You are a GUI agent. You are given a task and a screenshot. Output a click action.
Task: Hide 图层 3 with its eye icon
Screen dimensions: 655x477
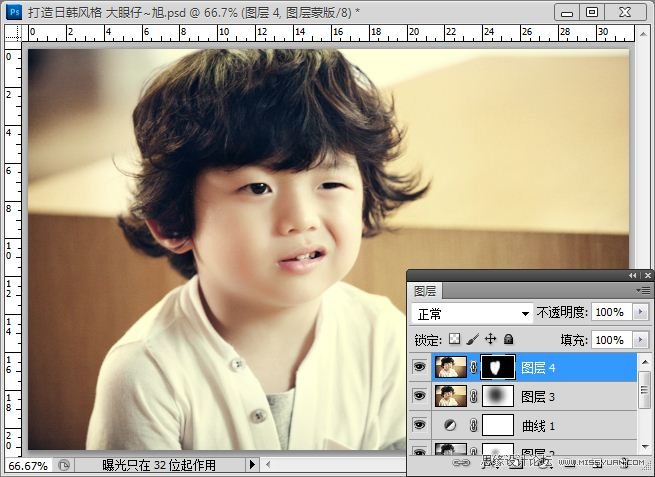click(419, 396)
